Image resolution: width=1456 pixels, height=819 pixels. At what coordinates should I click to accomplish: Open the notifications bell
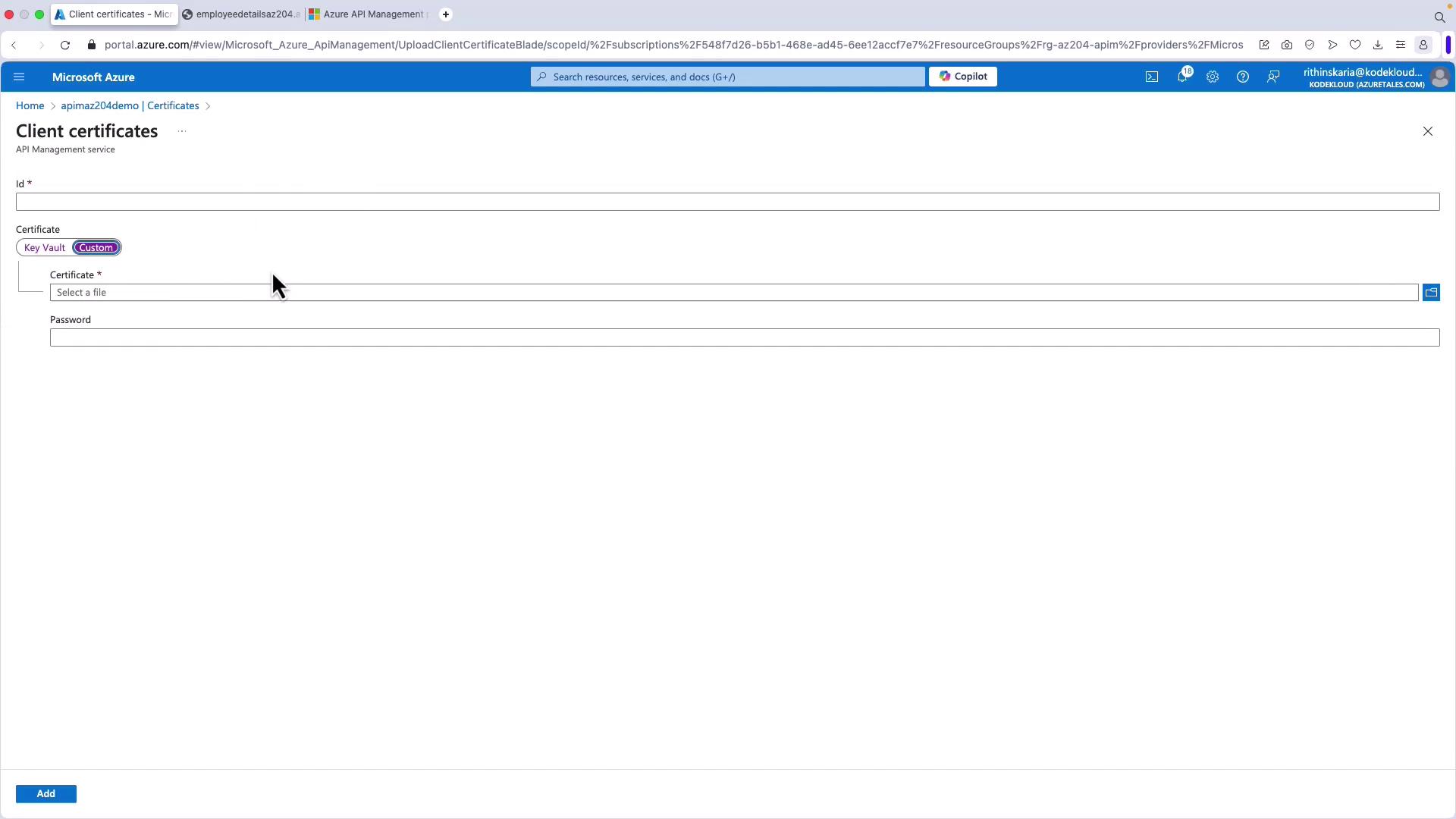coord(1182,77)
